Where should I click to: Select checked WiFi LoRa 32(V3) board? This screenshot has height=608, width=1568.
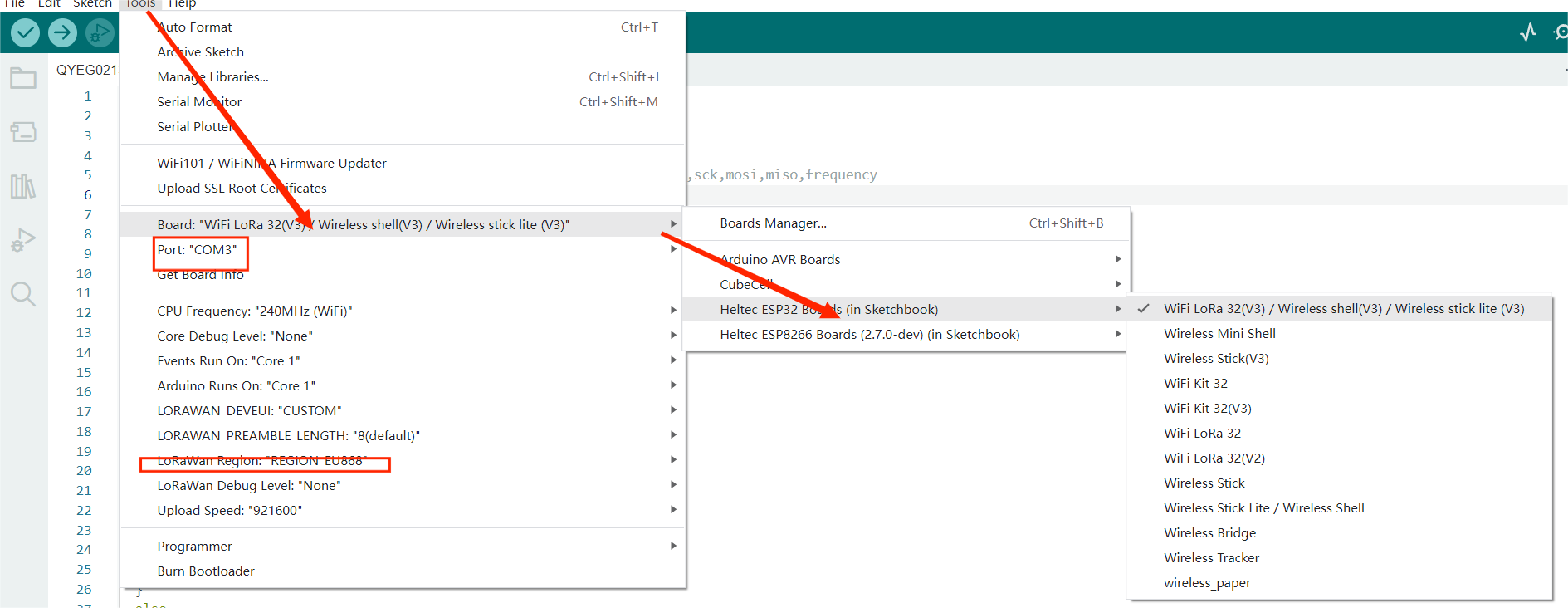point(1343,309)
